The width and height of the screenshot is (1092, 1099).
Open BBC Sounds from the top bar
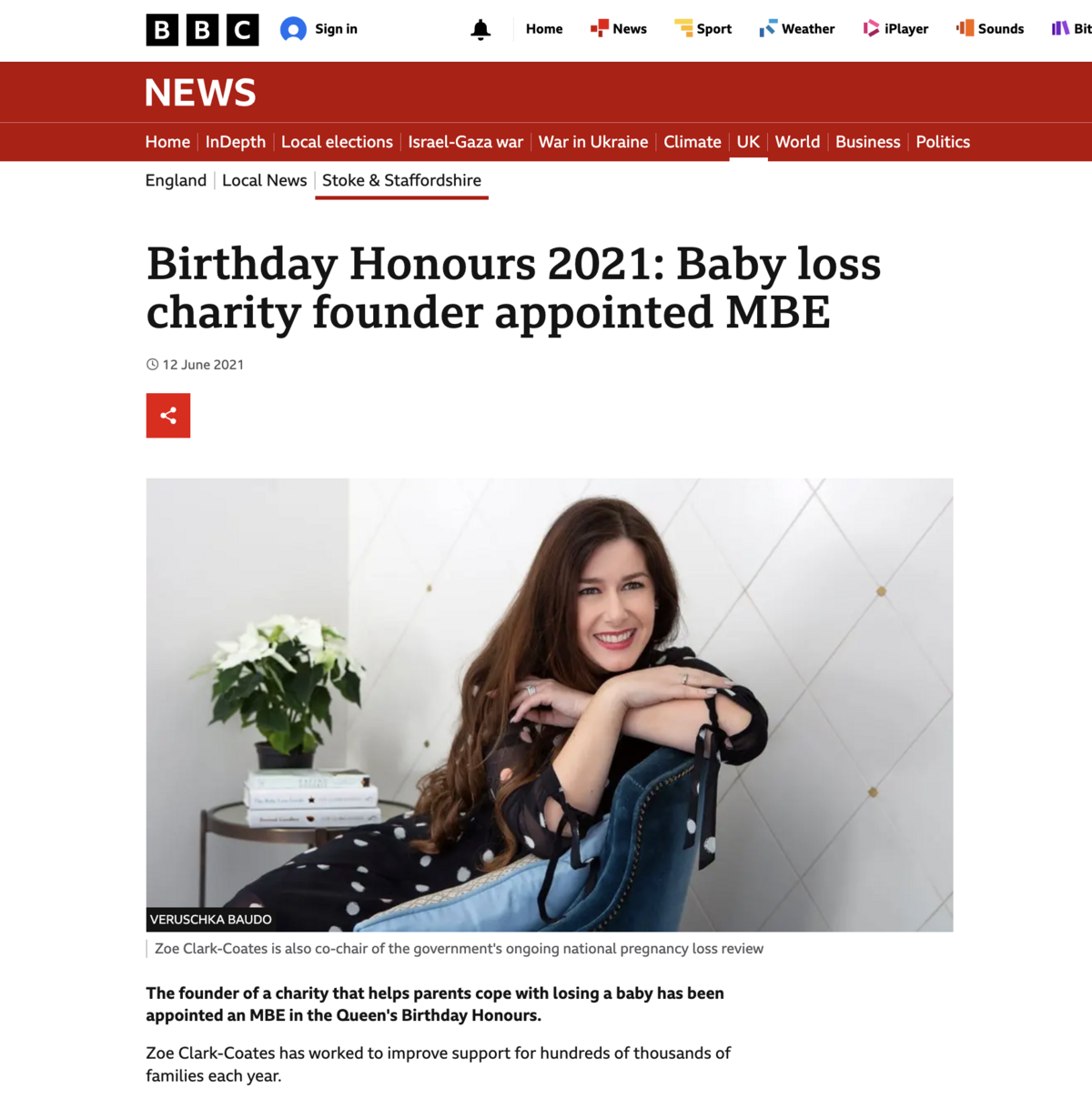990,29
